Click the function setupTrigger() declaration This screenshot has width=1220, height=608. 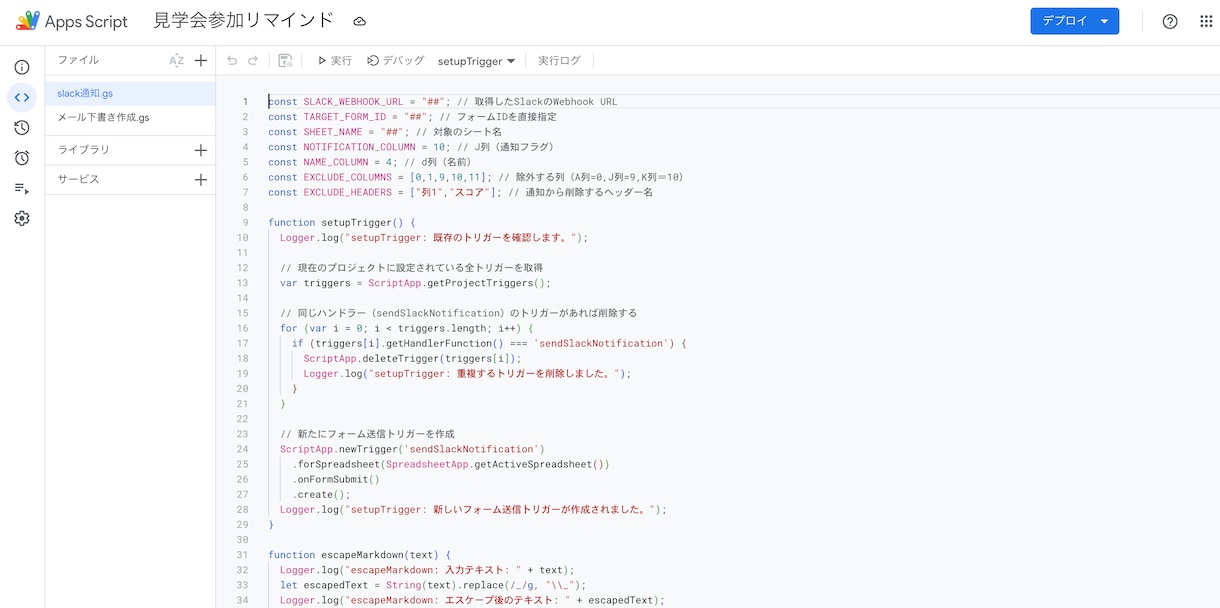click(341, 222)
